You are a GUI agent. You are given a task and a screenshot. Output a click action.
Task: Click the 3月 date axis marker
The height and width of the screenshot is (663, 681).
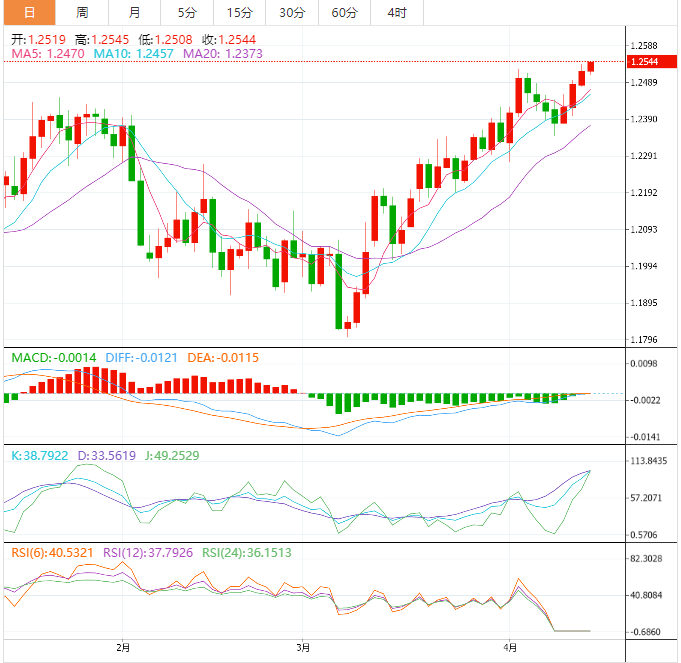[303, 648]
